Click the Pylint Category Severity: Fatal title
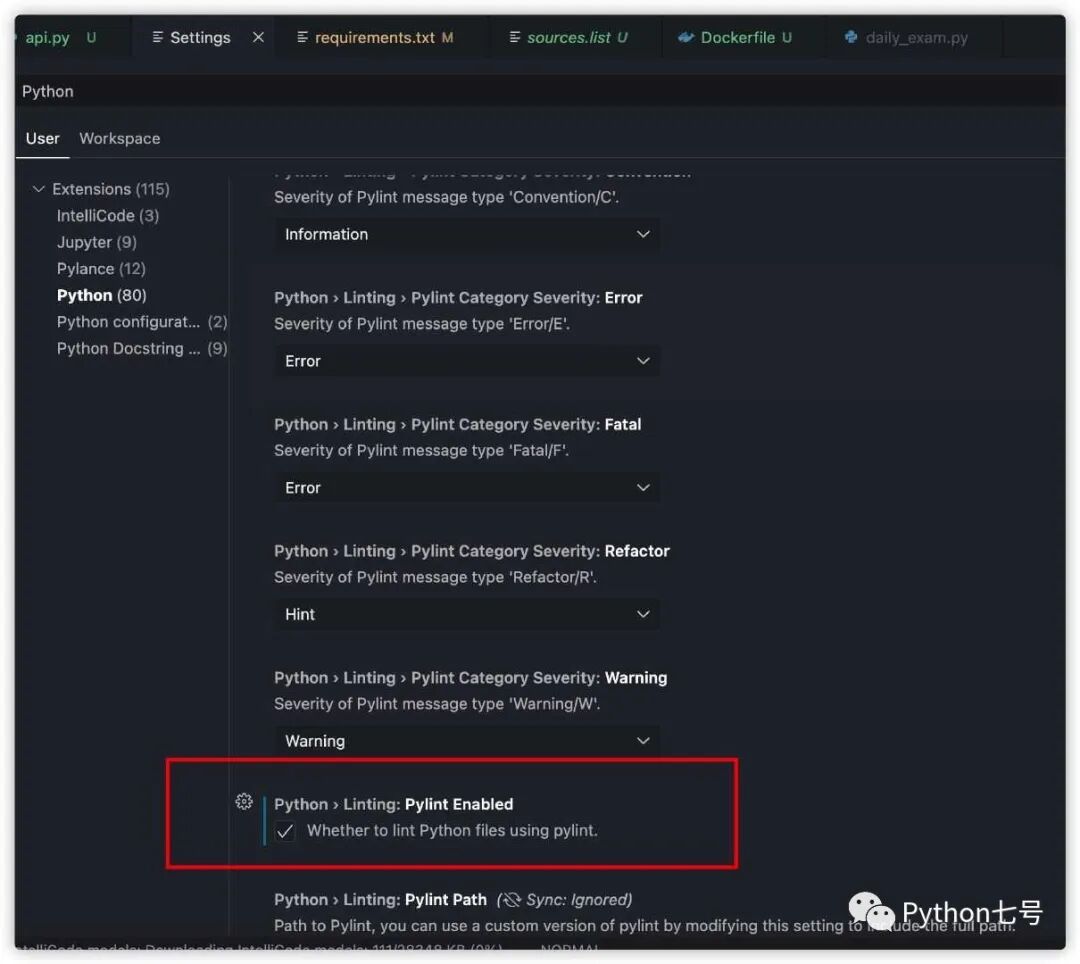Screen dimensions: 1080x964 click(x=457, y=425)
